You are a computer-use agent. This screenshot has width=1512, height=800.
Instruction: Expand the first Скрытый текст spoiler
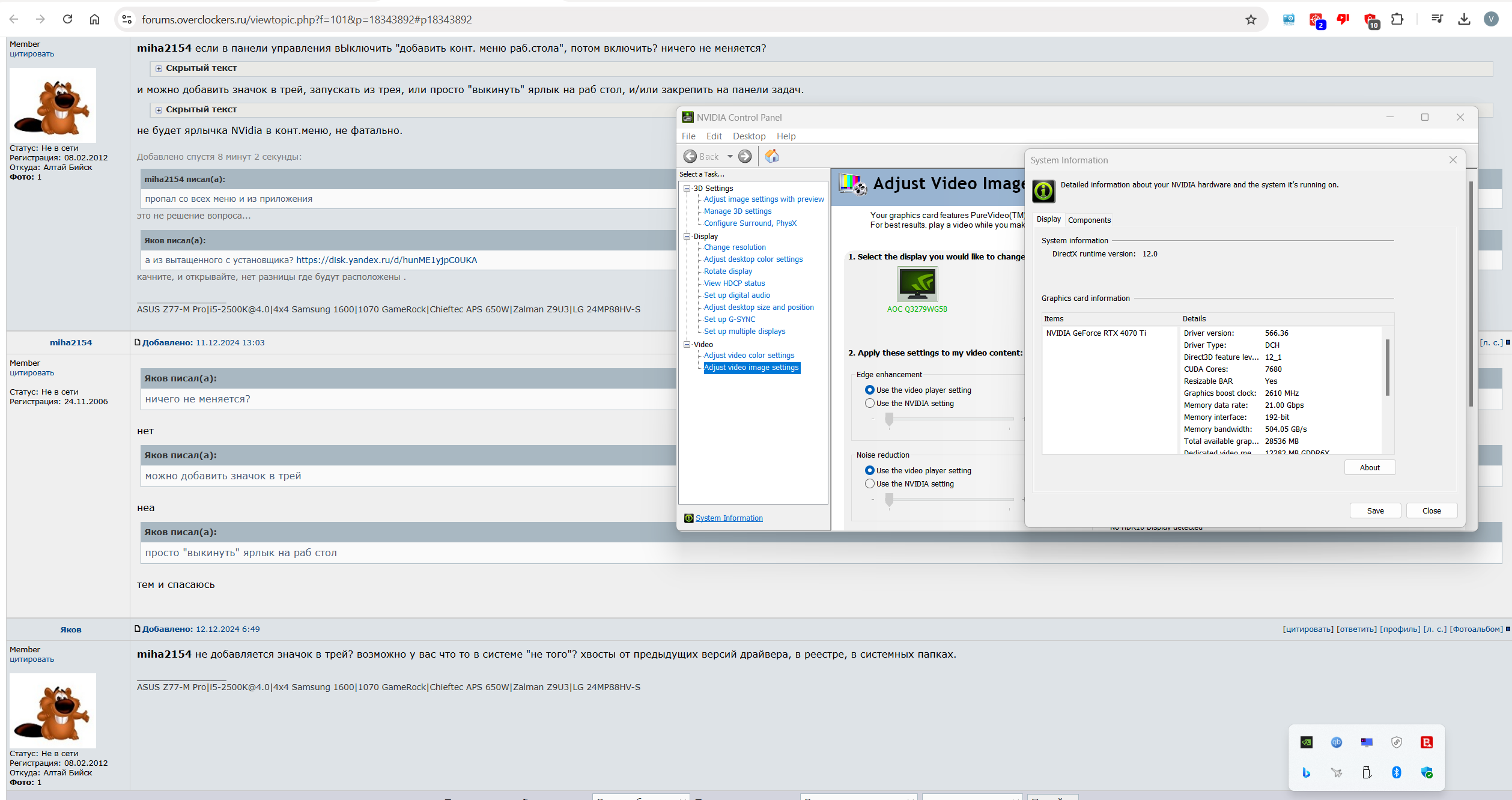tap(159, 68)
